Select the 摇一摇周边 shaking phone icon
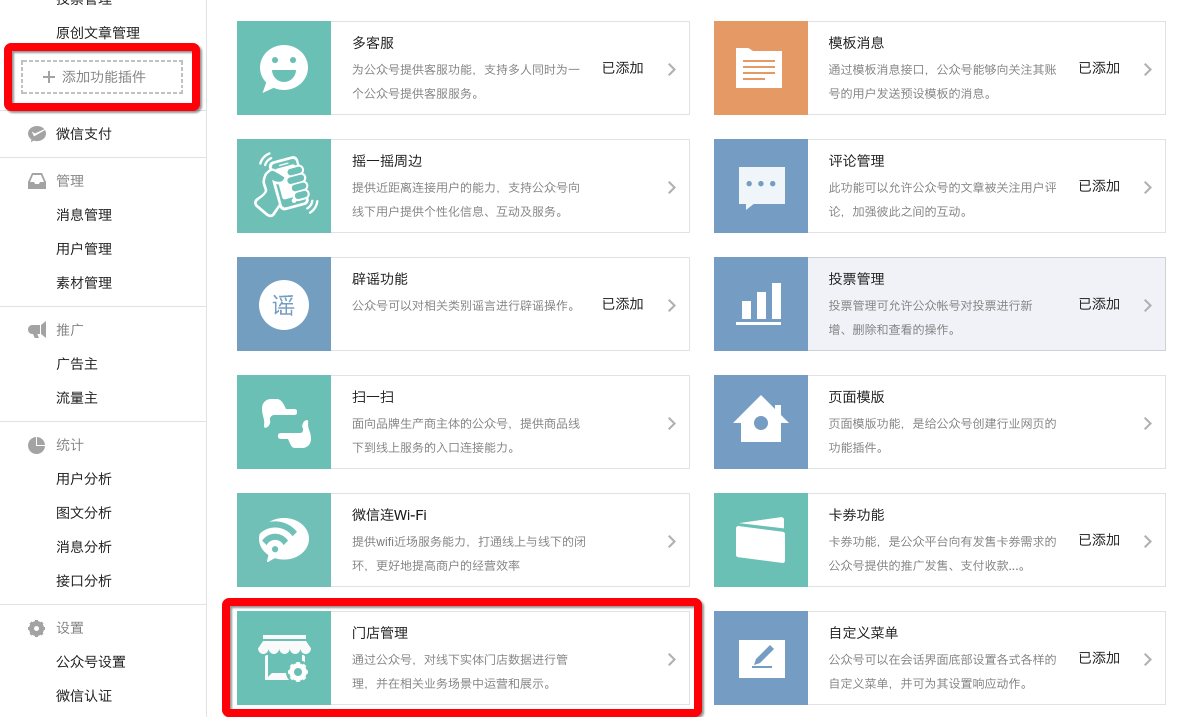The width and height of the screenshot is (1189, 717). click(x=284, y=186)
